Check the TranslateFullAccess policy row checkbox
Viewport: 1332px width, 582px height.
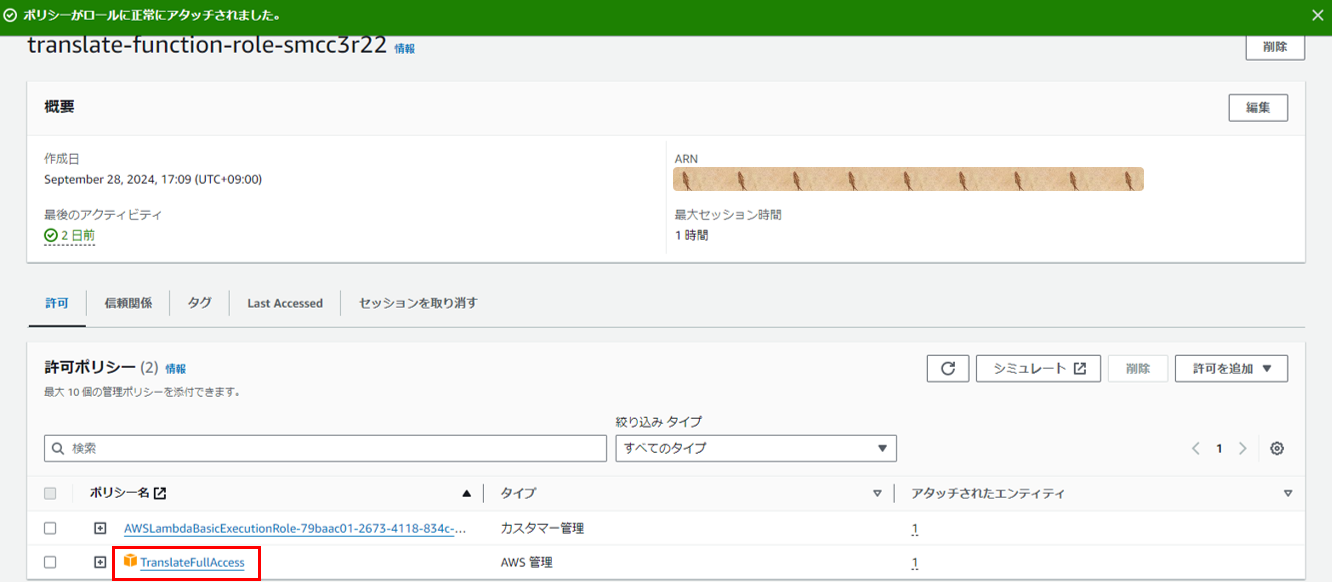[x=50, y=562]
